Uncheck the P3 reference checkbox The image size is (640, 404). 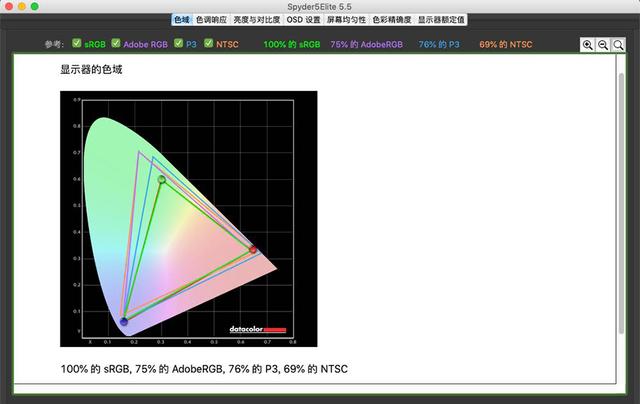[178, 43]
